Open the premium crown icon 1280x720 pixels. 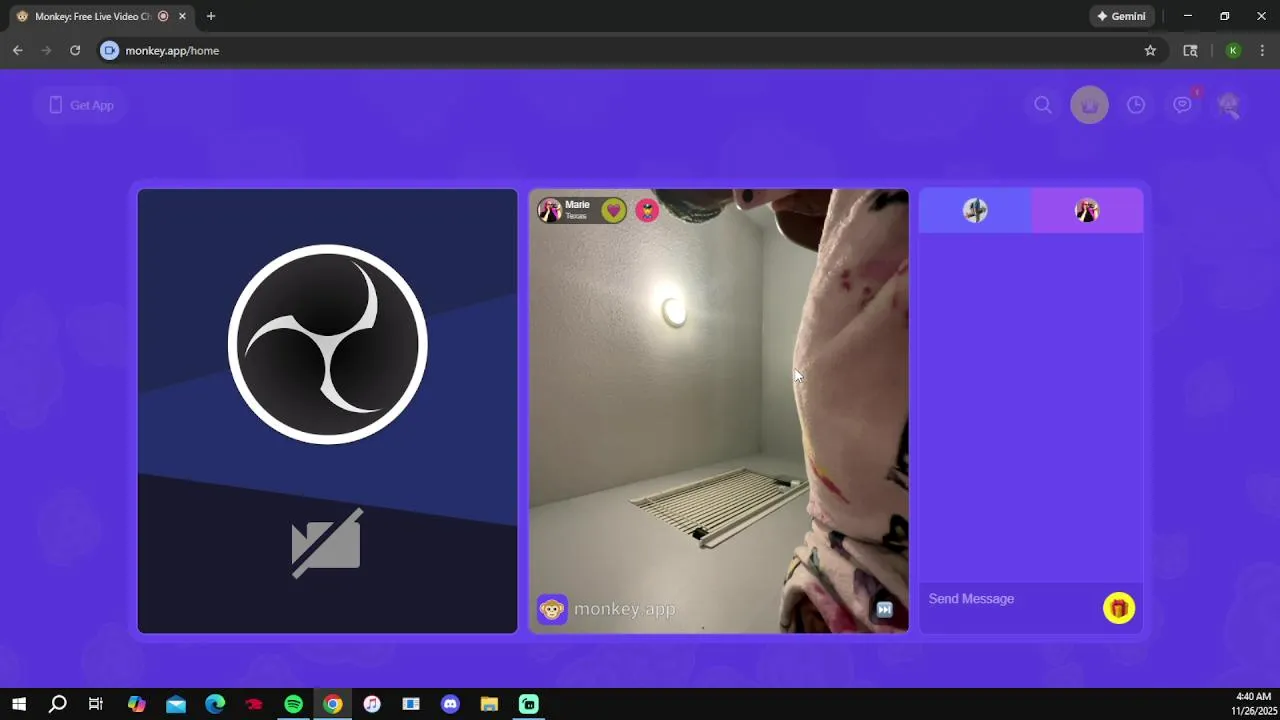[x=1089, y=105]
